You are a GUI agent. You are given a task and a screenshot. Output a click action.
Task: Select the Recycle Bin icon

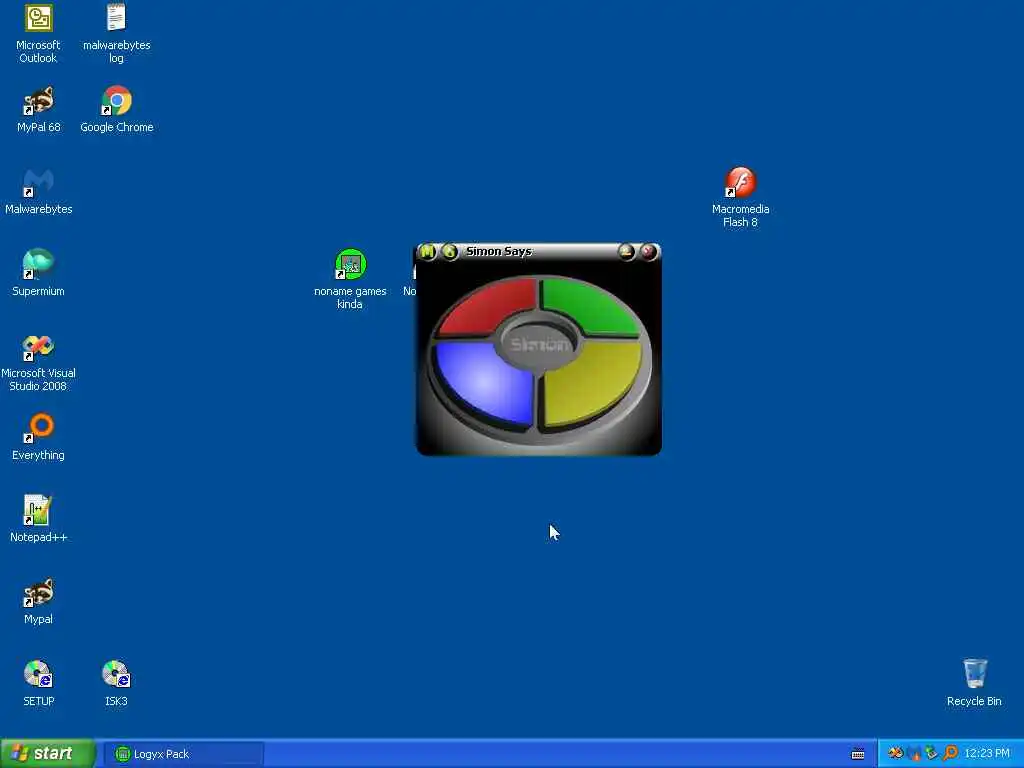click(x=974, y=683)
